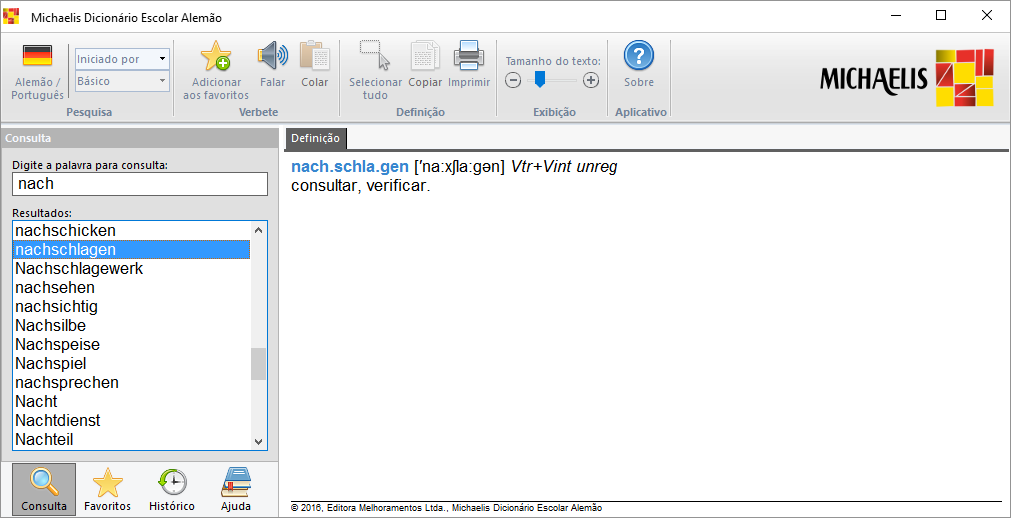Select 'Nachteil' in the results

(132, 439)
